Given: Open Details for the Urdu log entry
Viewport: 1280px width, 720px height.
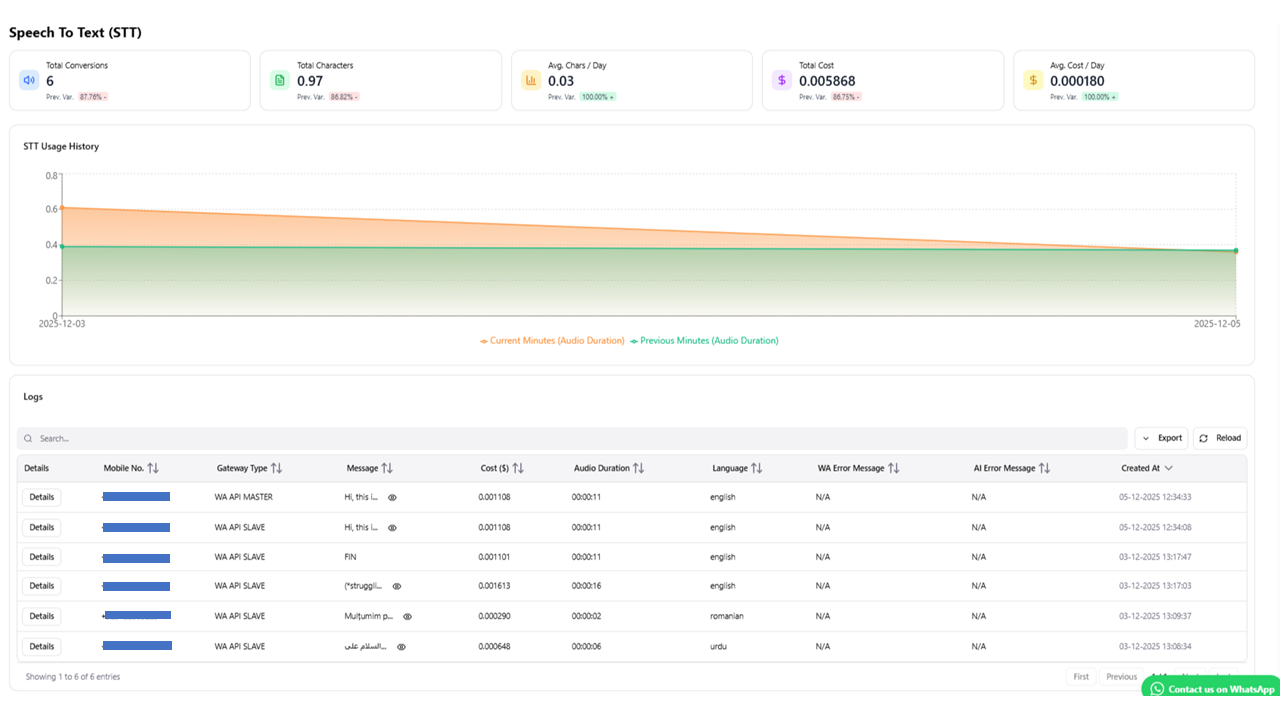Looking at the screenshot, I should 41,646.
